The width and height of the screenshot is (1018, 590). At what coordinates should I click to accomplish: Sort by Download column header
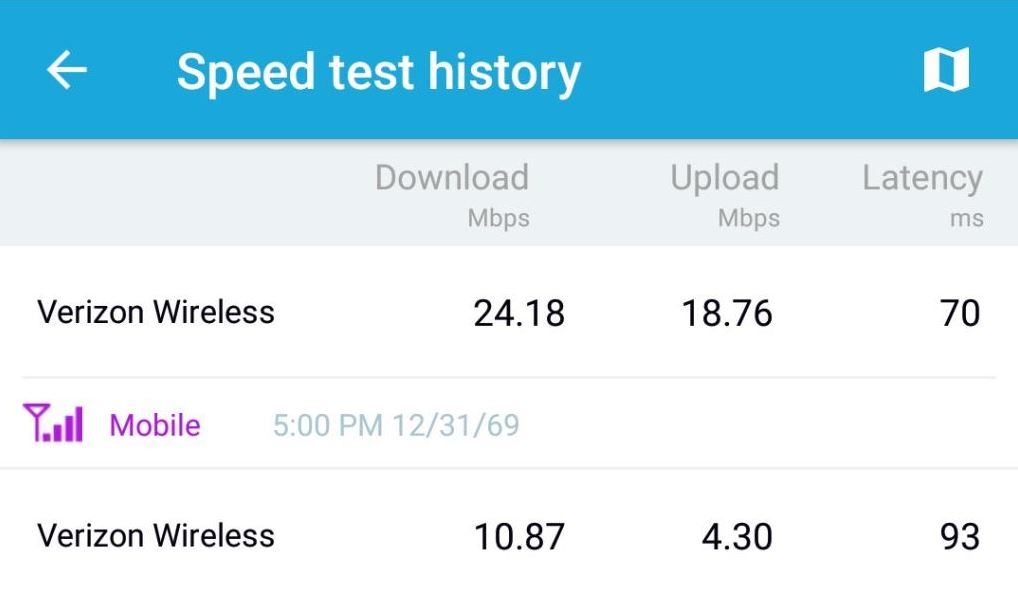click(x=451, y=178)
